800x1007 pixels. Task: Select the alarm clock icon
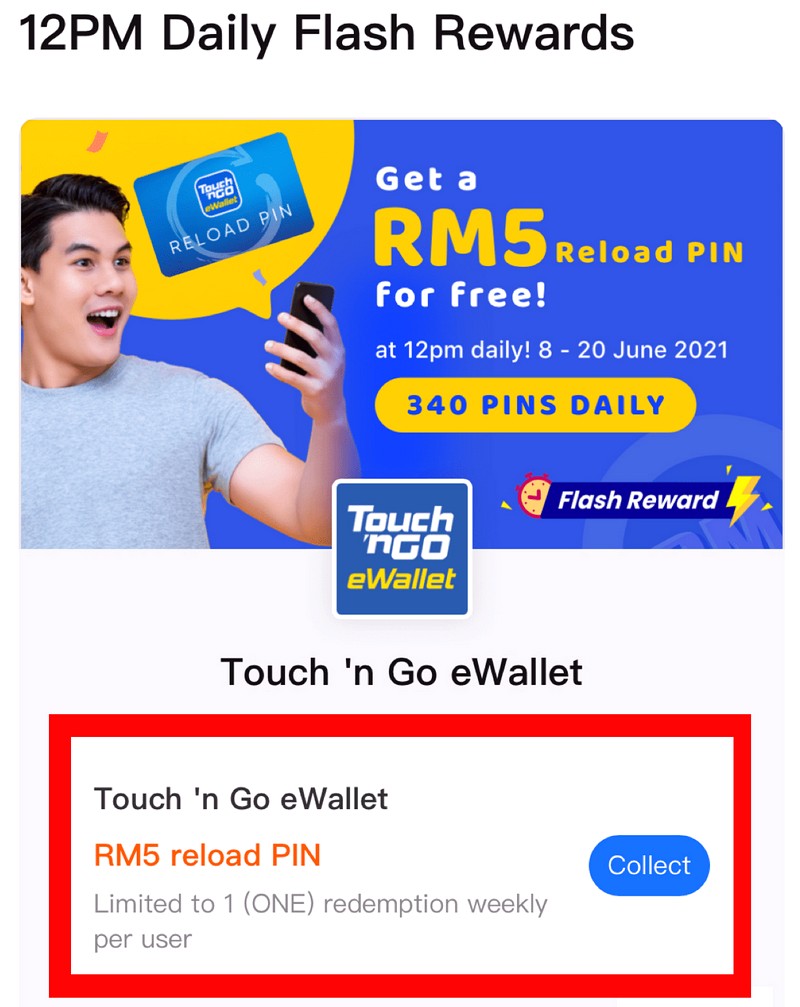coord(534,495)
